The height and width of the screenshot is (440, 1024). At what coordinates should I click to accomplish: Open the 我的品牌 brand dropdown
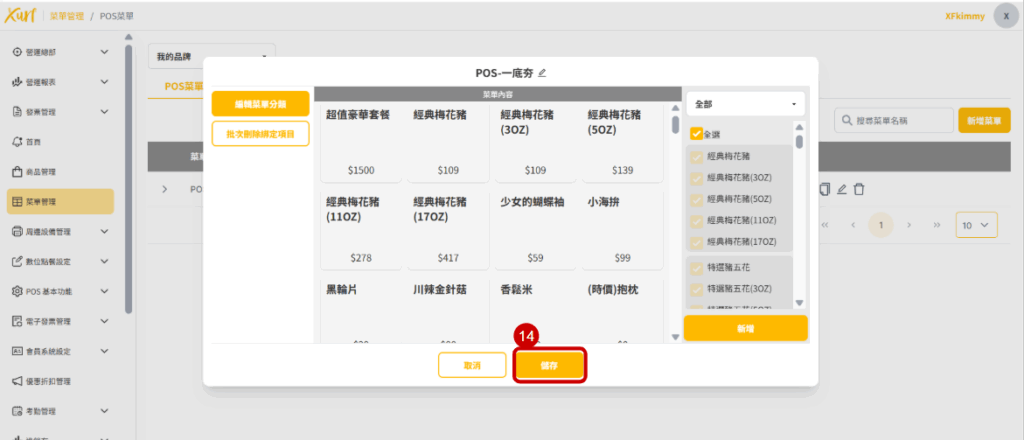tap(212, 56)
